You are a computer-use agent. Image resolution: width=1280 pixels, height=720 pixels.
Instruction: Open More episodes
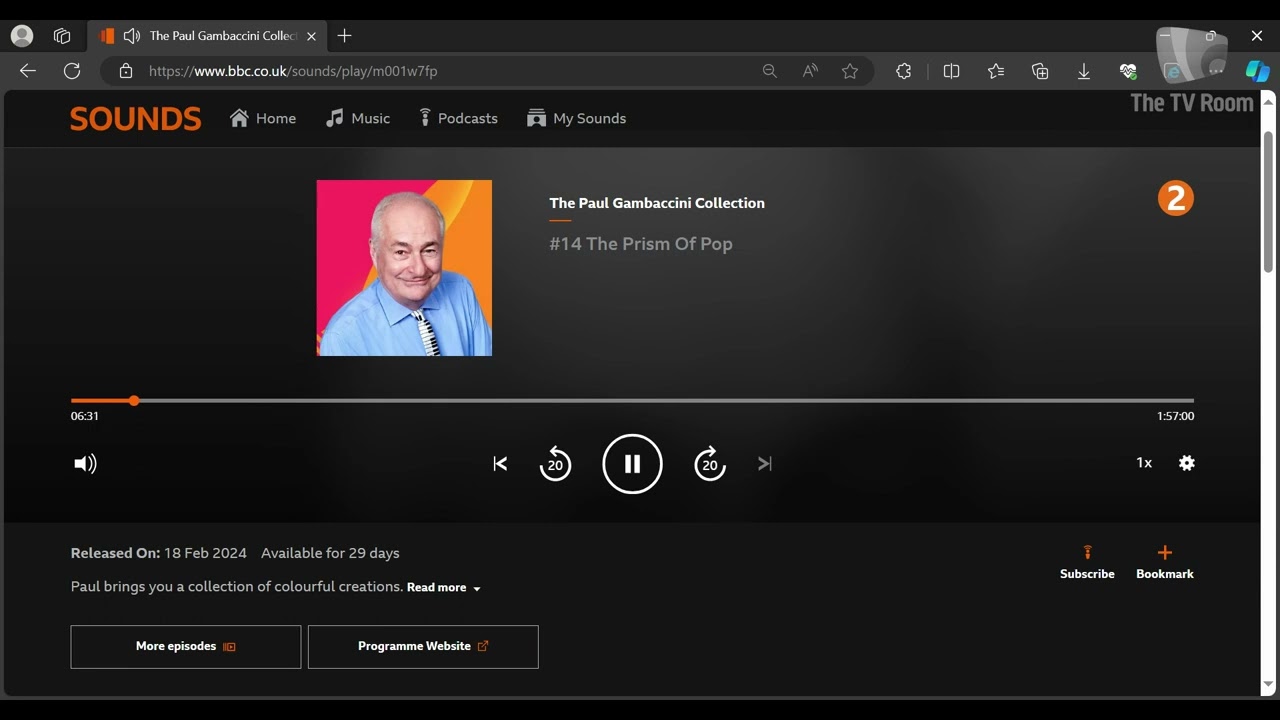coord(186,647)
